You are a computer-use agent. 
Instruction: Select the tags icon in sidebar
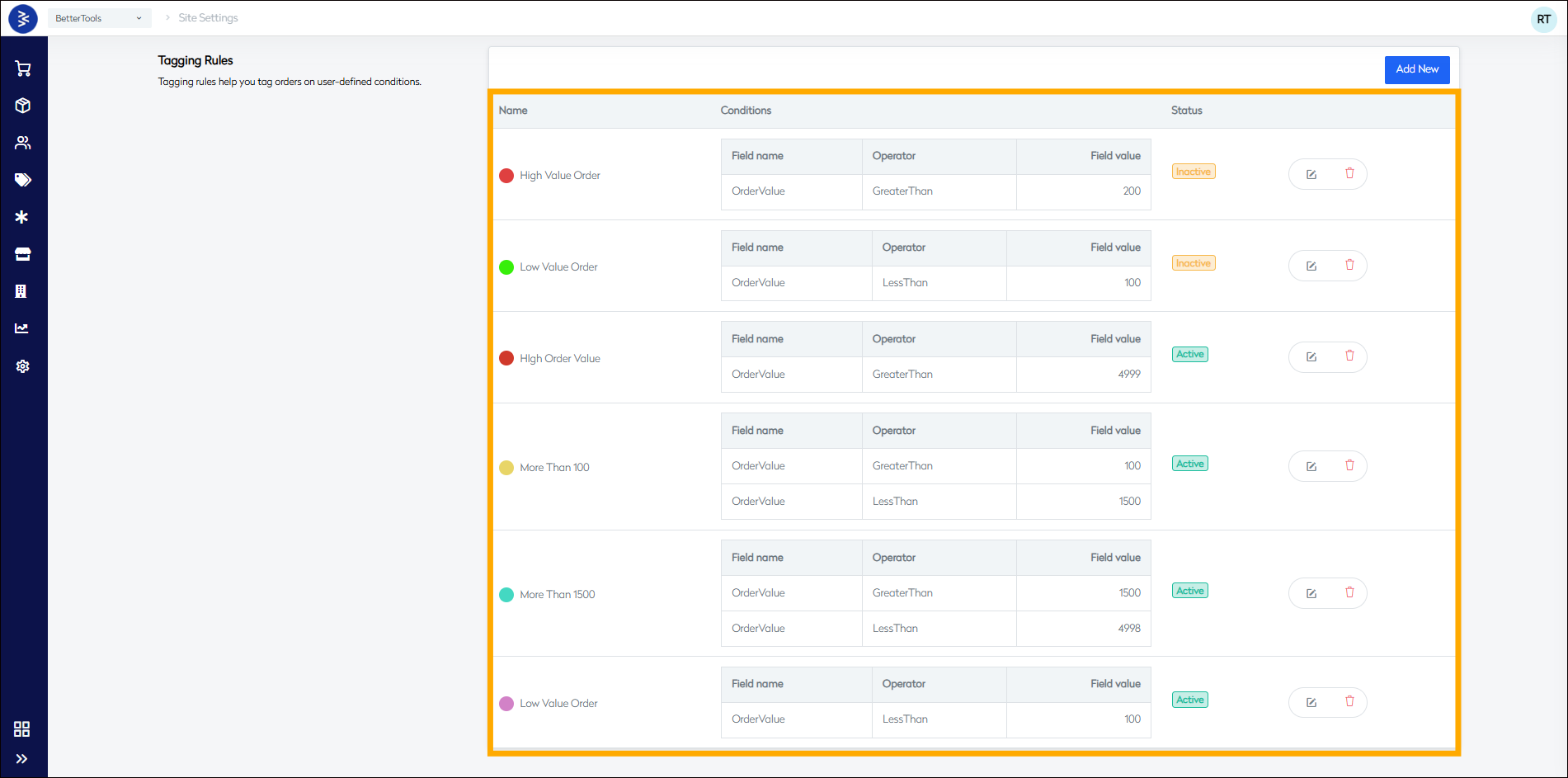tap(23, 180)
